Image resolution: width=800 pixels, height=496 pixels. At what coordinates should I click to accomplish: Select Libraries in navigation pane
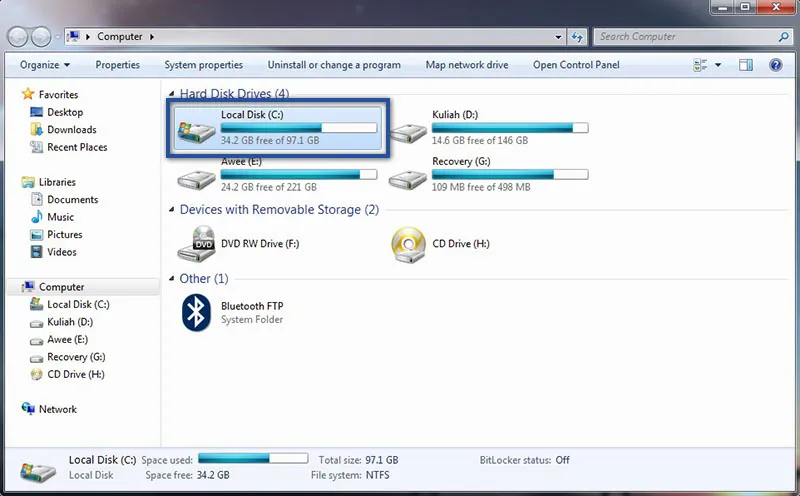click(x=57, y=182)
